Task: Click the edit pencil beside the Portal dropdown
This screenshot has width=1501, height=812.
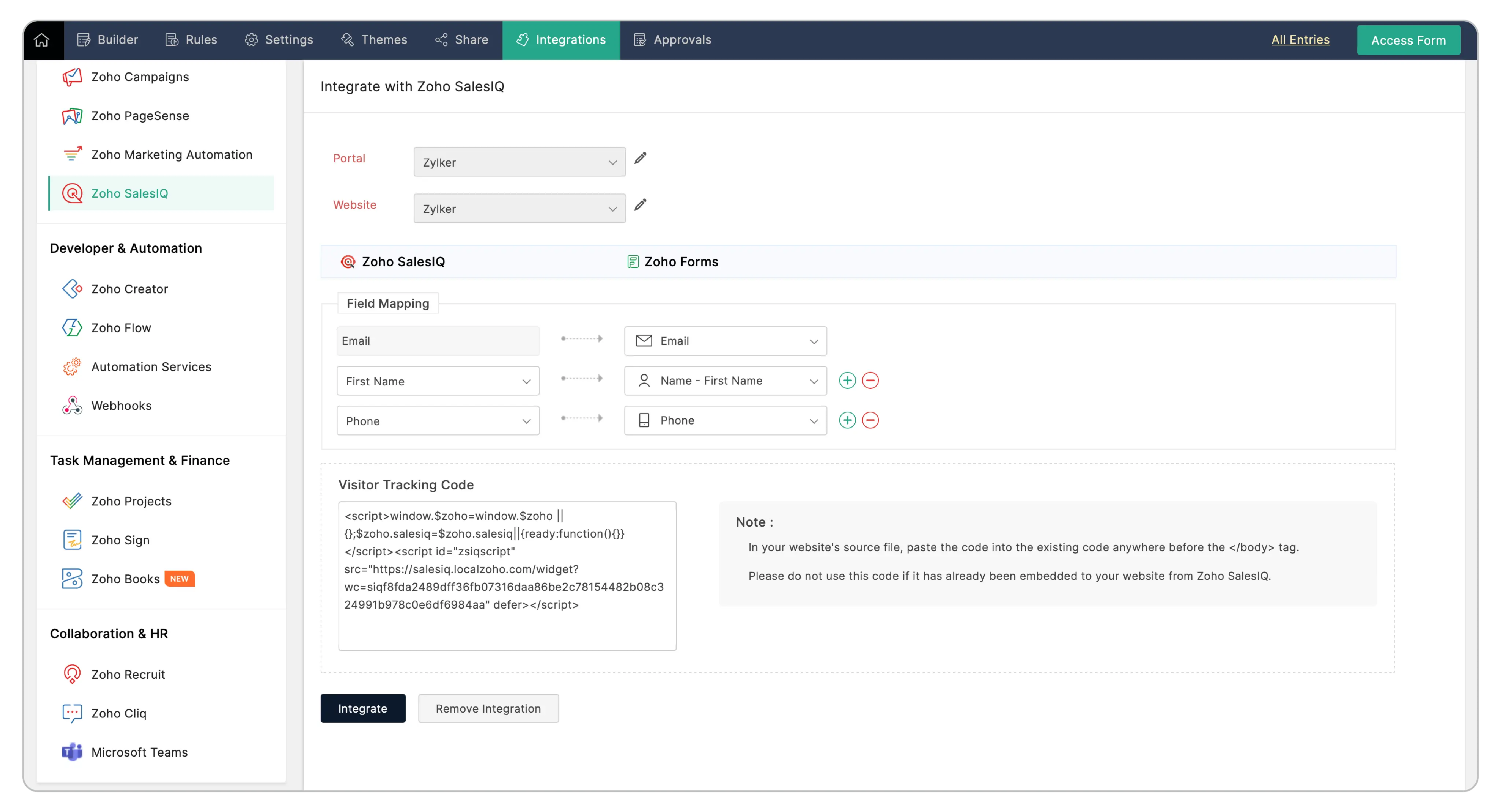Action: click(640, 158)
